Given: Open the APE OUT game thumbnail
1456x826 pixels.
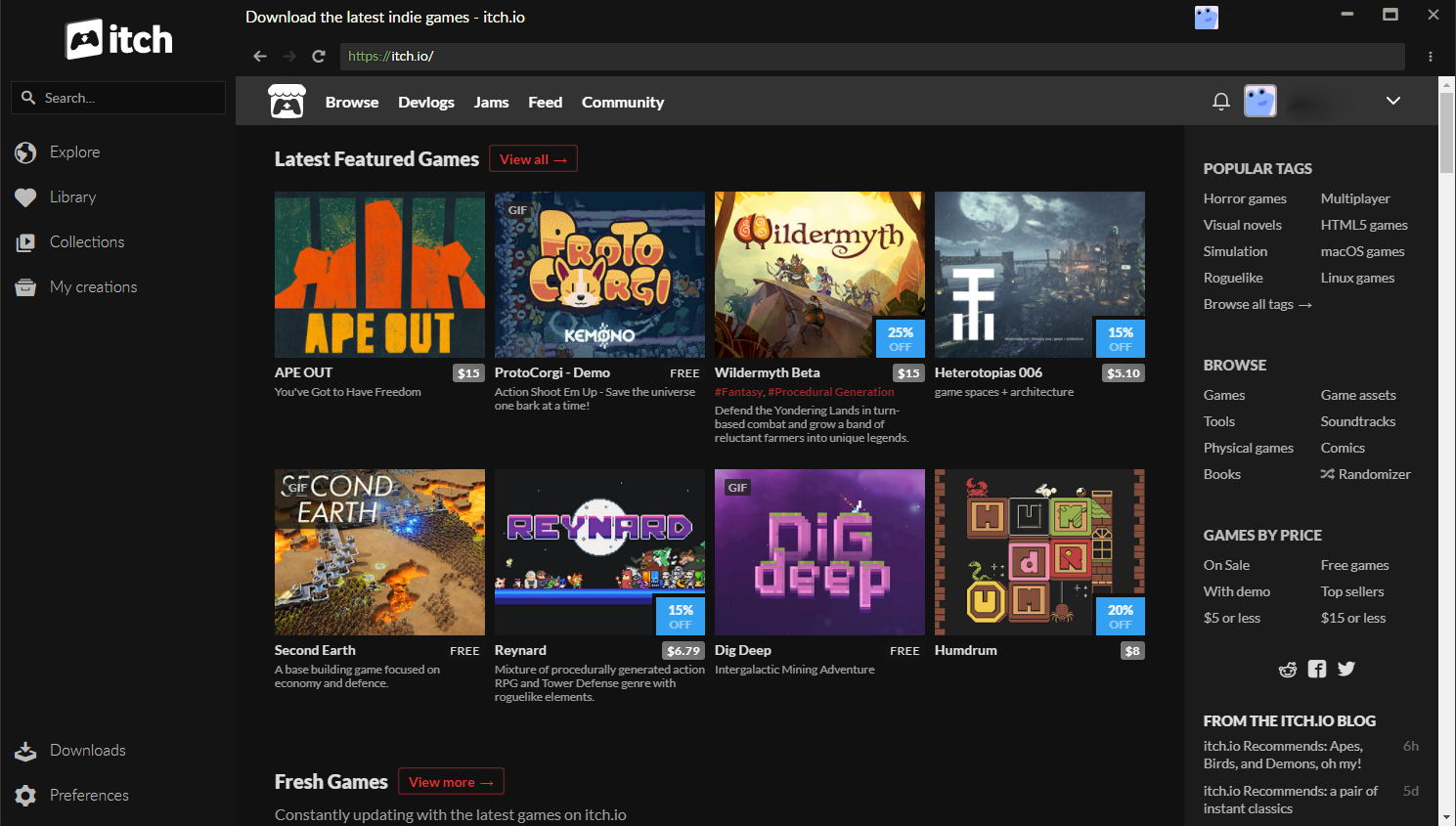Looking at the screenshot, I should point(379,275).
